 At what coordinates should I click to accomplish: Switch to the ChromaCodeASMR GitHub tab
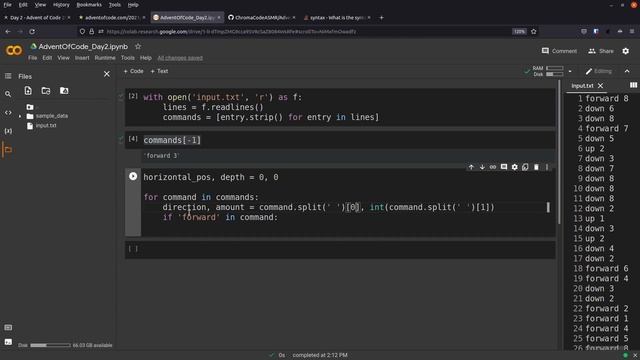(262, 18)
